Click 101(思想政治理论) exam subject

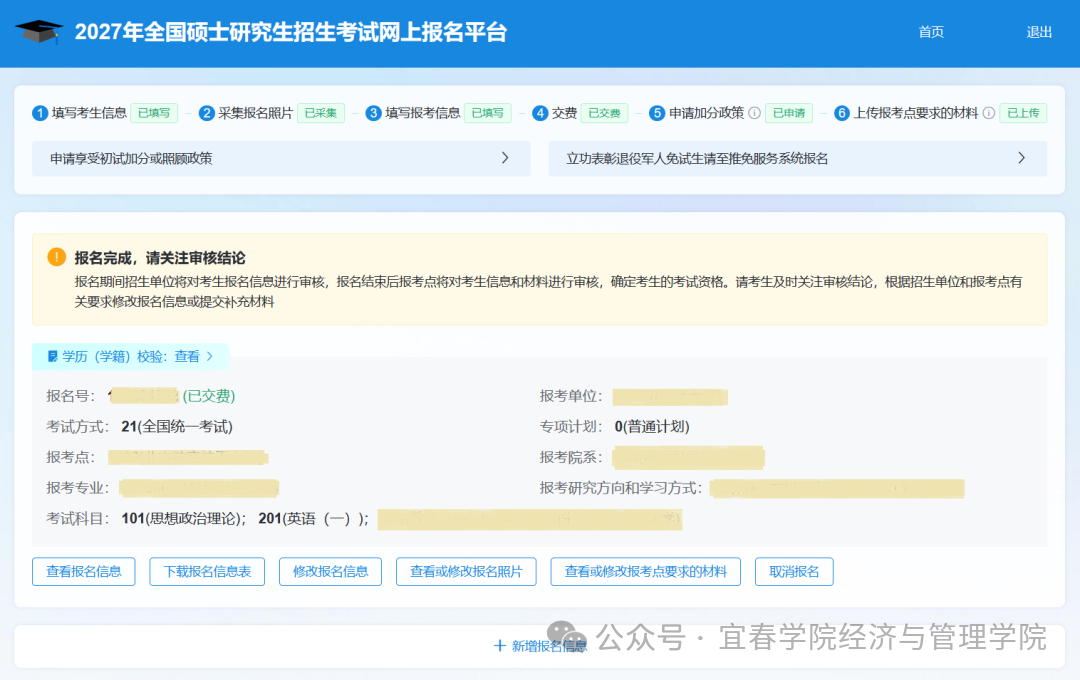tap(183, 518)
